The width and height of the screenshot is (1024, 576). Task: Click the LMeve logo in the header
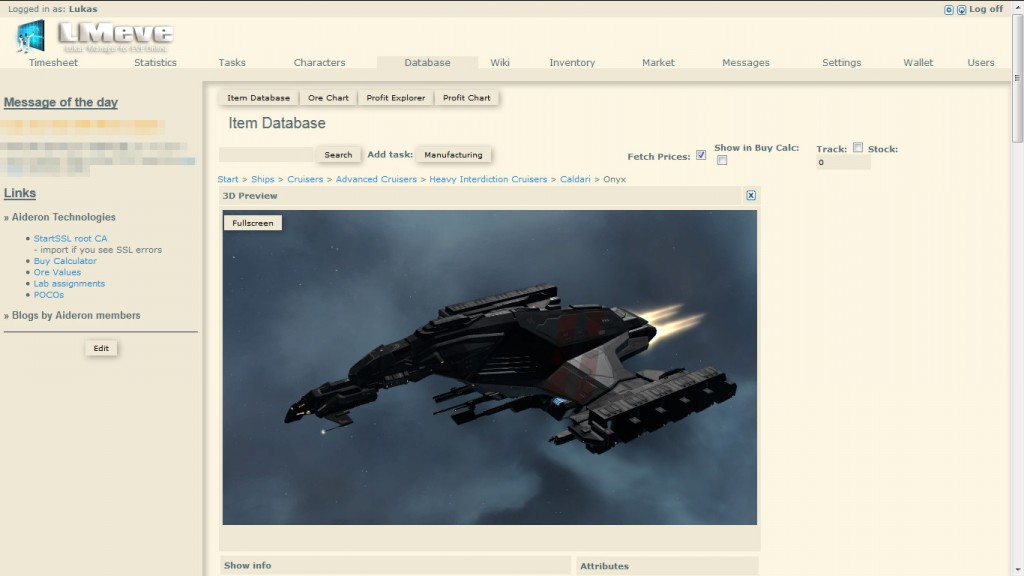pos(95,37)
